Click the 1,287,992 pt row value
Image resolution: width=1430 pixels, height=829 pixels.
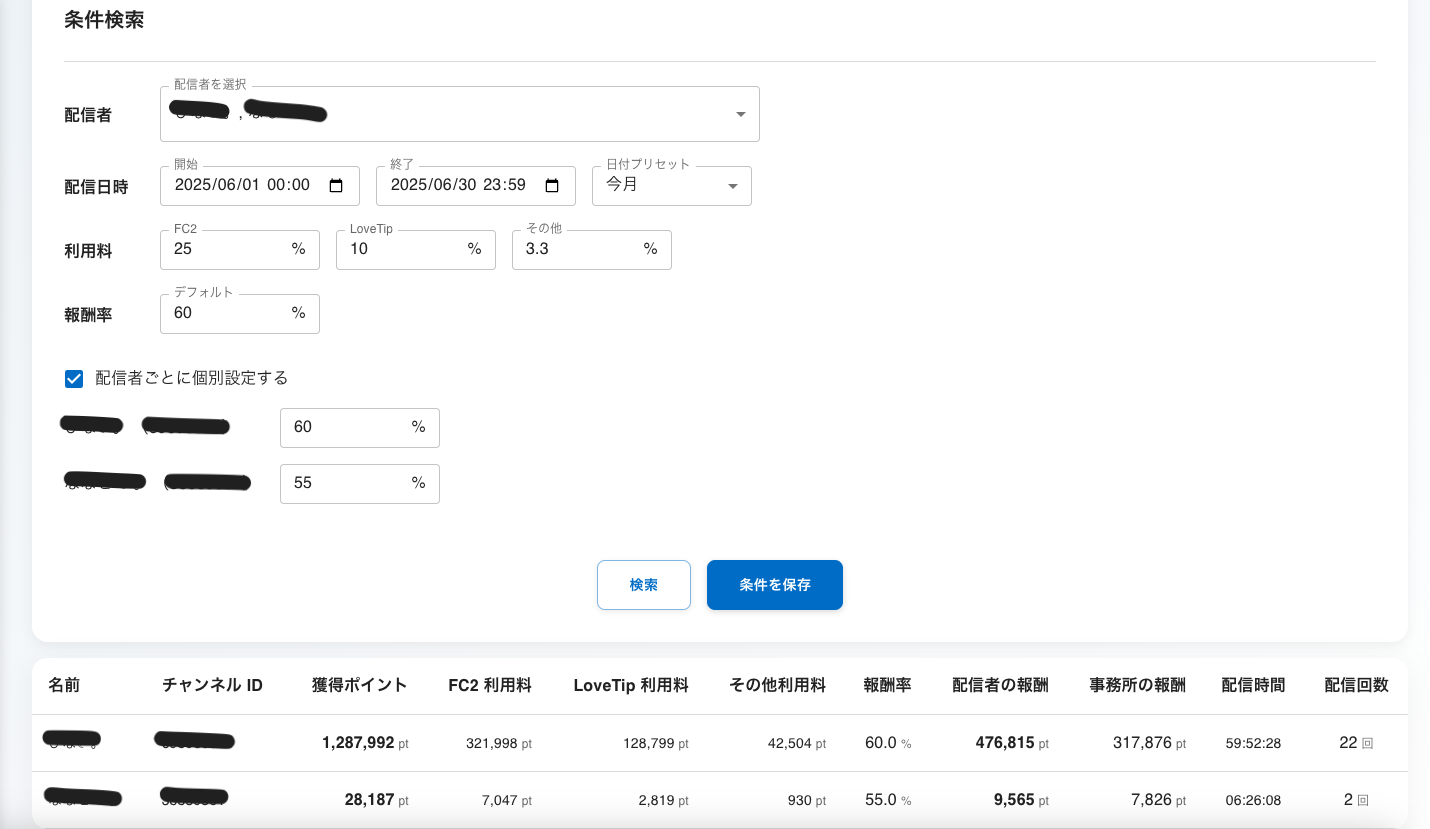click(x=358, y=743)
